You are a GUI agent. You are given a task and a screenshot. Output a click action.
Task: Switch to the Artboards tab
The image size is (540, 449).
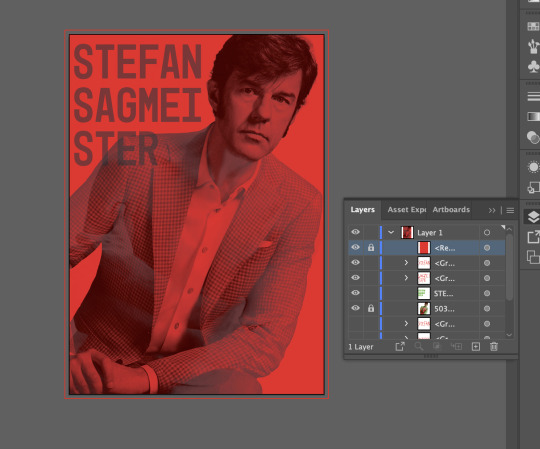click(x=451, y=210)
